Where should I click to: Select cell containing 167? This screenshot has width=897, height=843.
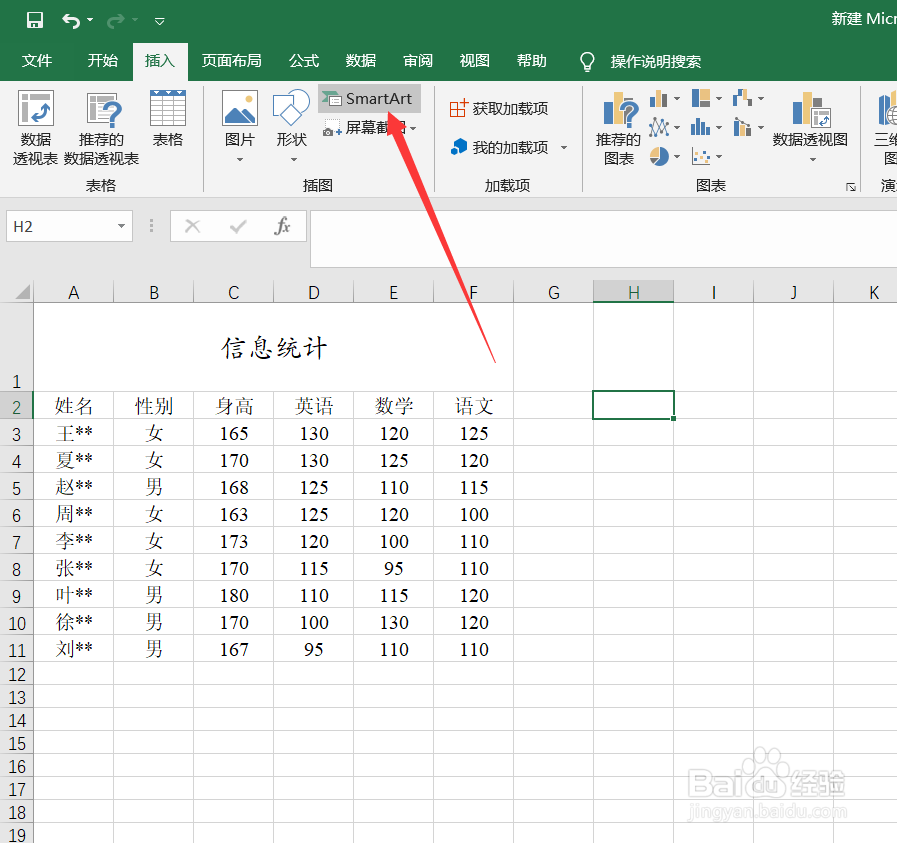pyautogui.click(x=233, y=649)
